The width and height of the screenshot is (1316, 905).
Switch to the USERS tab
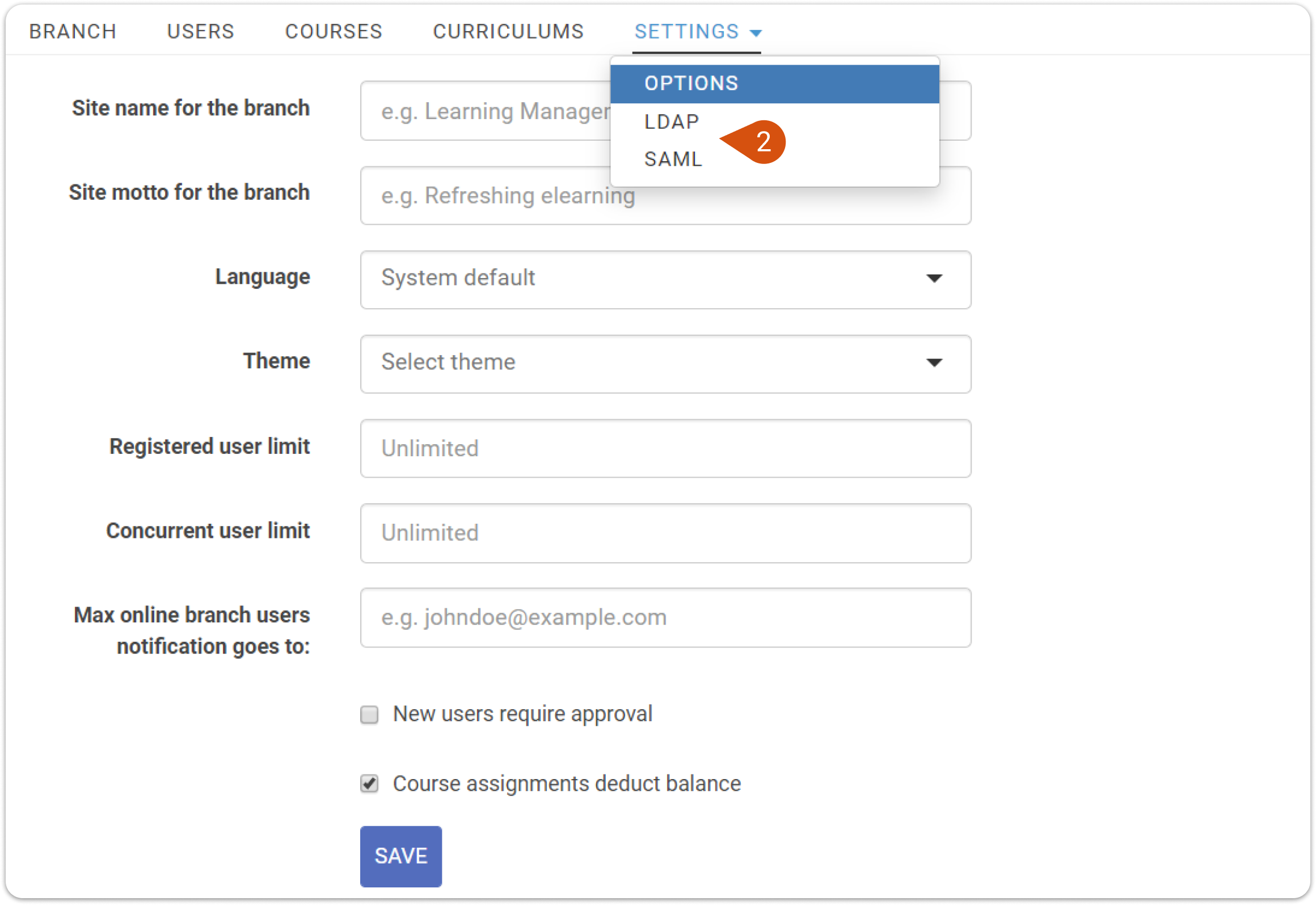click(x=200, y=31)
